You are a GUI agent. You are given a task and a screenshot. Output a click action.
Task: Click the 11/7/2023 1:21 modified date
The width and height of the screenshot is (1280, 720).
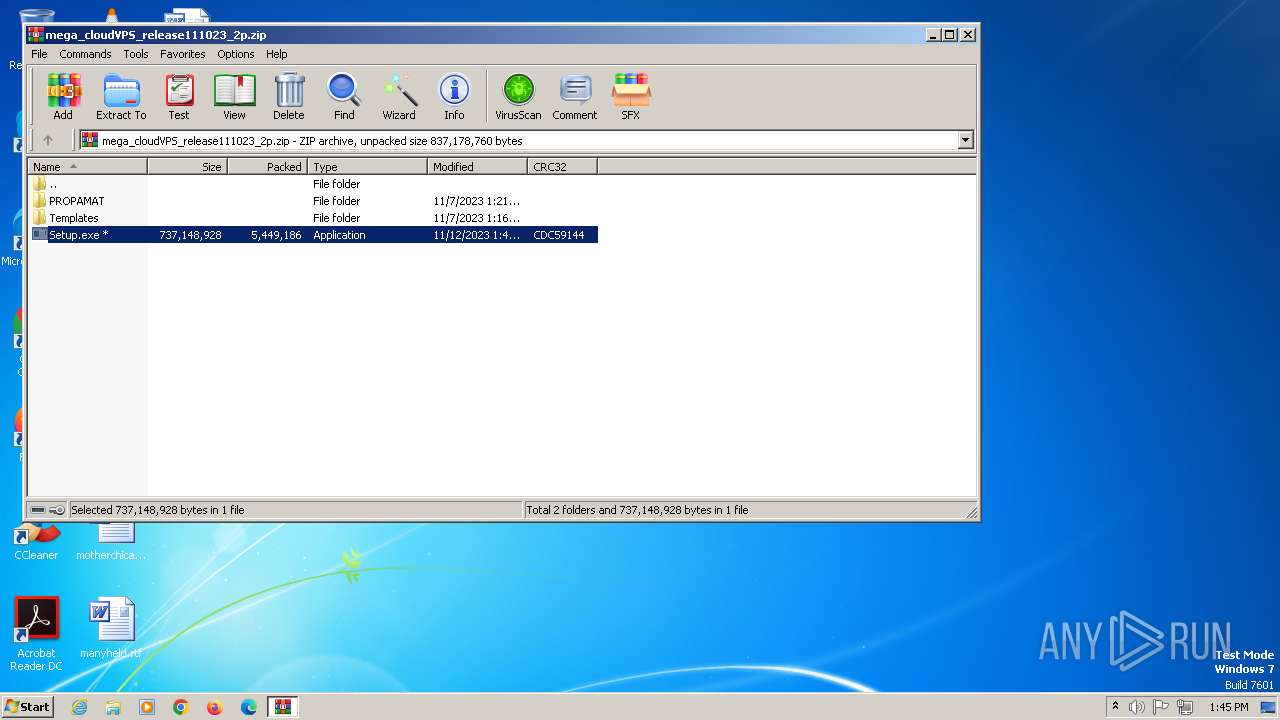[x=477, y=201]
